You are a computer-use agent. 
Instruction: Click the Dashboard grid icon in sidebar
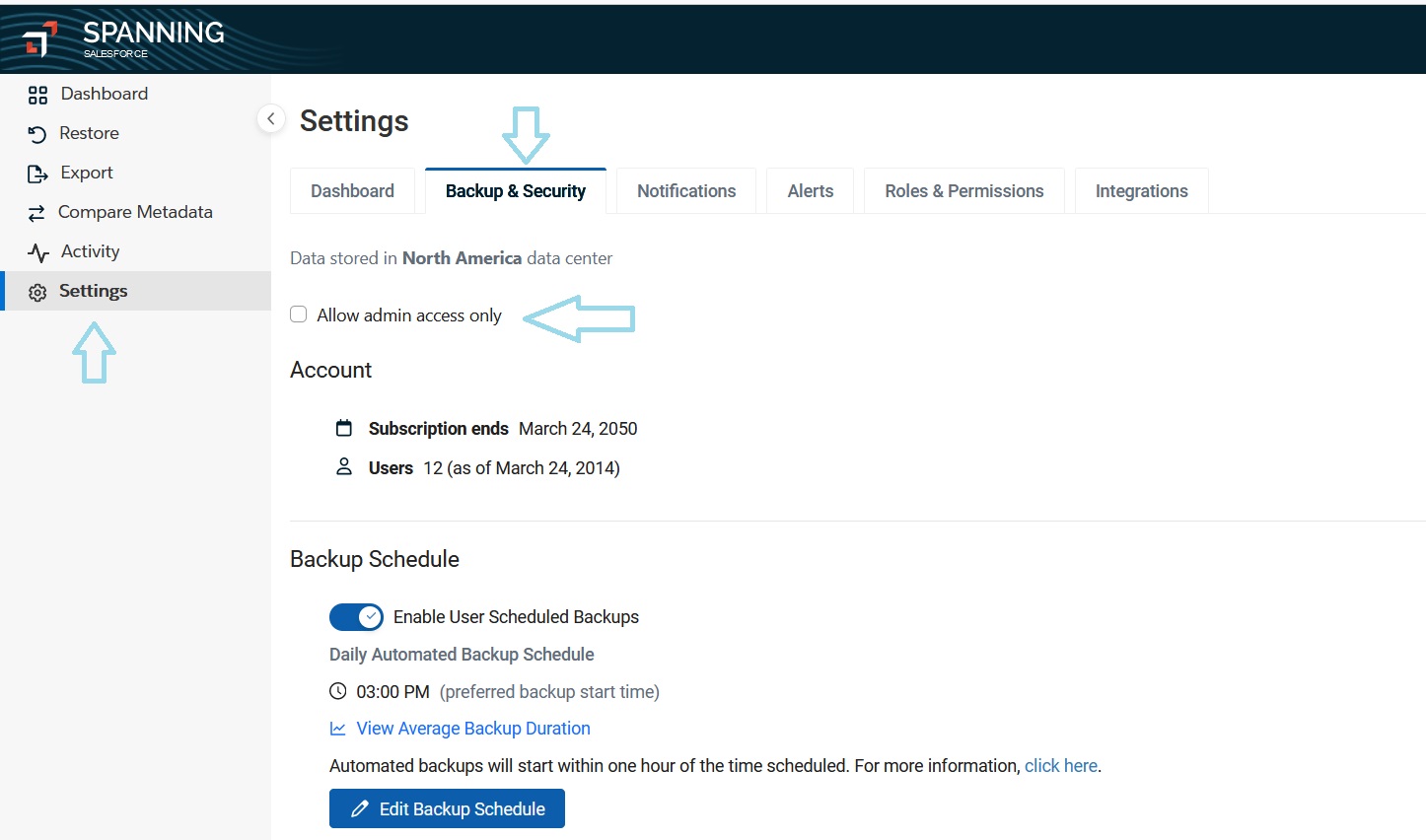[37, 95]
